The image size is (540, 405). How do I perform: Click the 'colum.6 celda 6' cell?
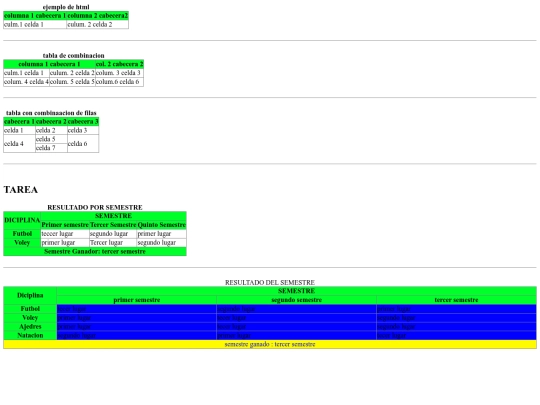point(119,82)
